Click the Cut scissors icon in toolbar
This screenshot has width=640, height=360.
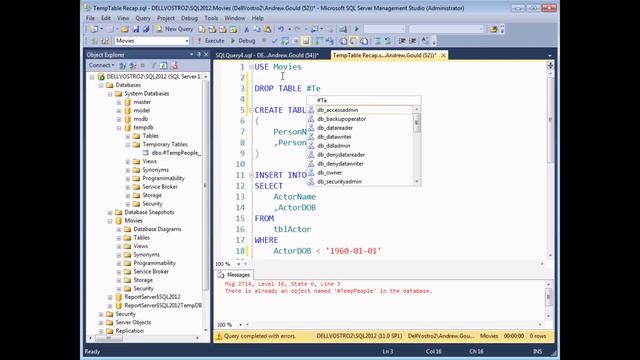click(247, 29)
